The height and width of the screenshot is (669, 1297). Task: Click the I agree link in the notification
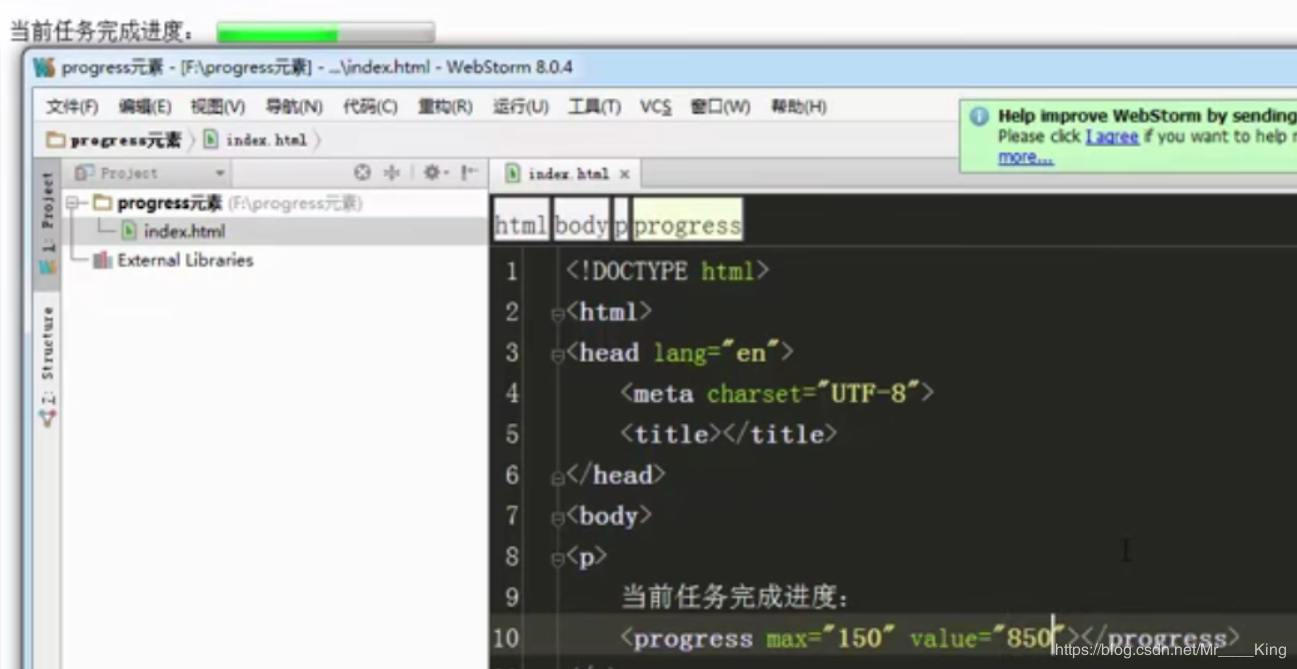(x=1113, y=136)
